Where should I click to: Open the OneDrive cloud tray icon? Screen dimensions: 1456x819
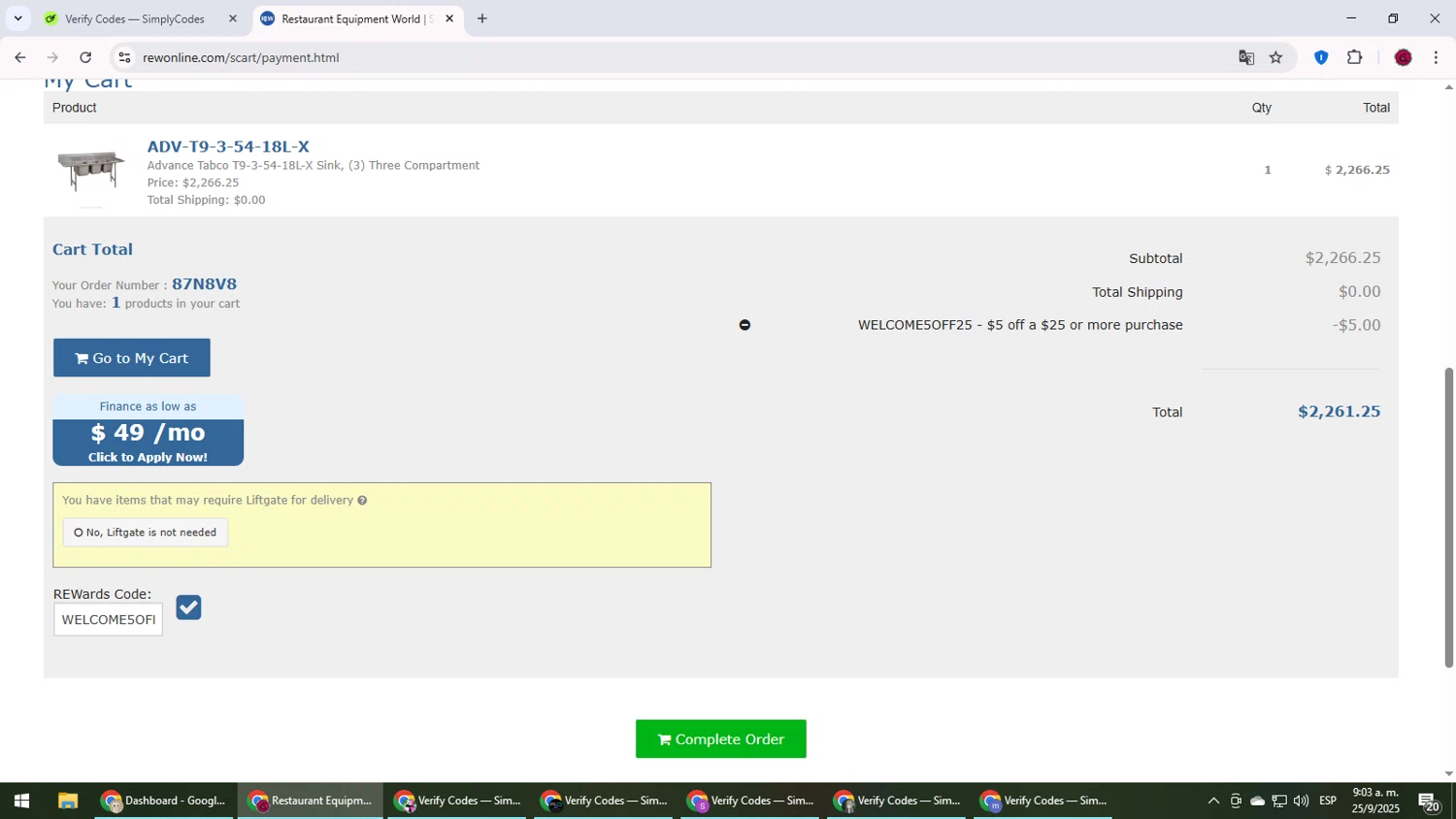[x=1257, y=801]
